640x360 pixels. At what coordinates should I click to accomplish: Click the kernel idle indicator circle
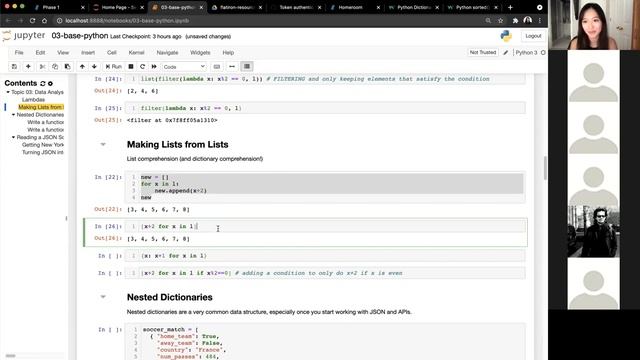pos(543,53)
